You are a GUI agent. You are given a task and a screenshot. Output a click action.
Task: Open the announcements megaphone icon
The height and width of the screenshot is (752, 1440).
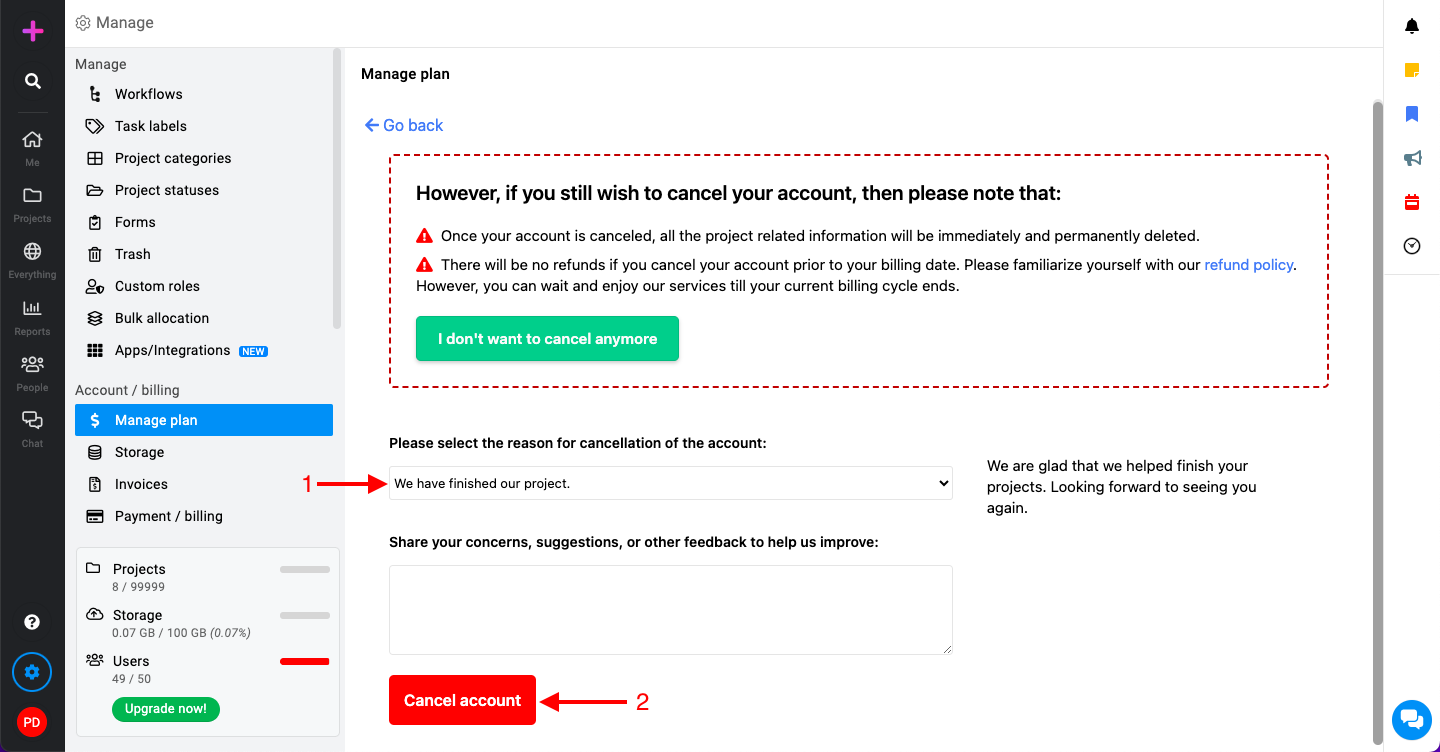(x=1412, y=158)
